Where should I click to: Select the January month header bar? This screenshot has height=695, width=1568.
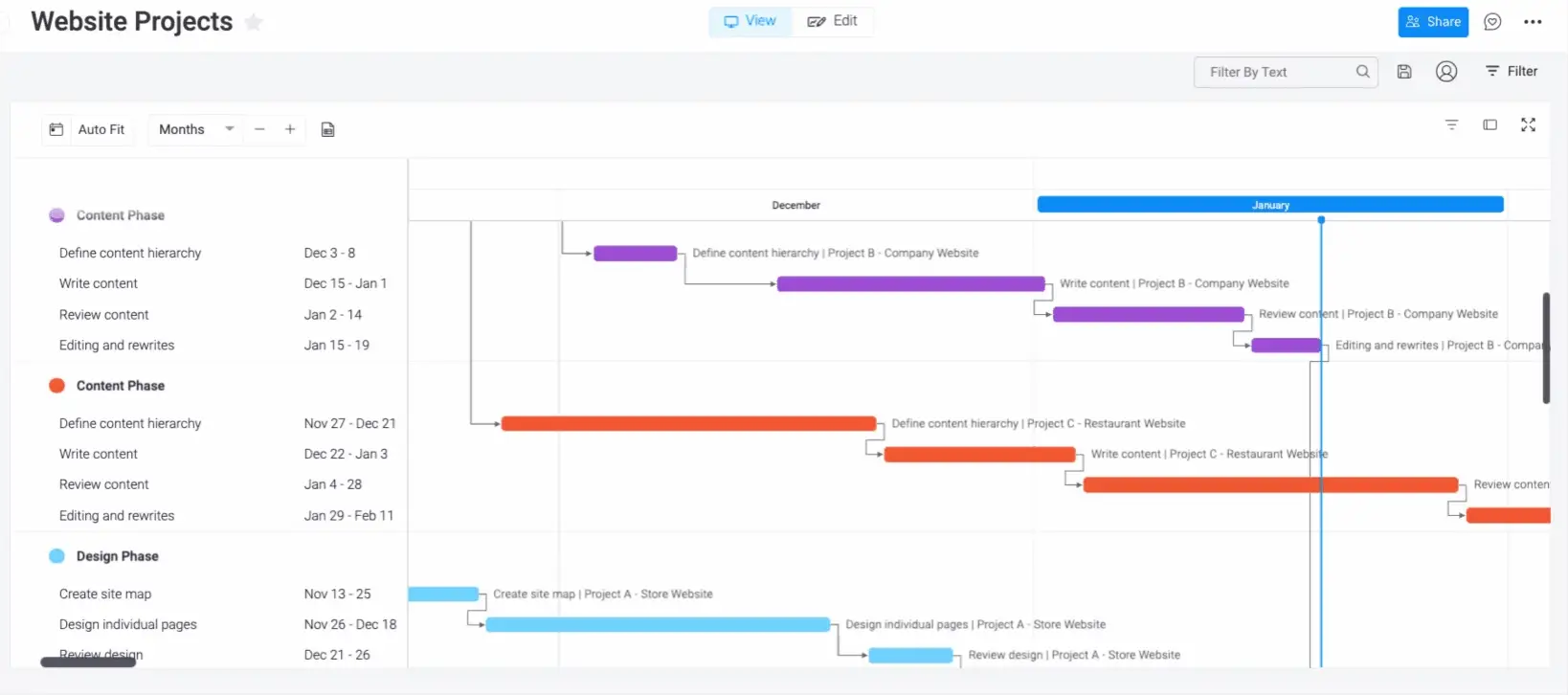(1270, 205)
